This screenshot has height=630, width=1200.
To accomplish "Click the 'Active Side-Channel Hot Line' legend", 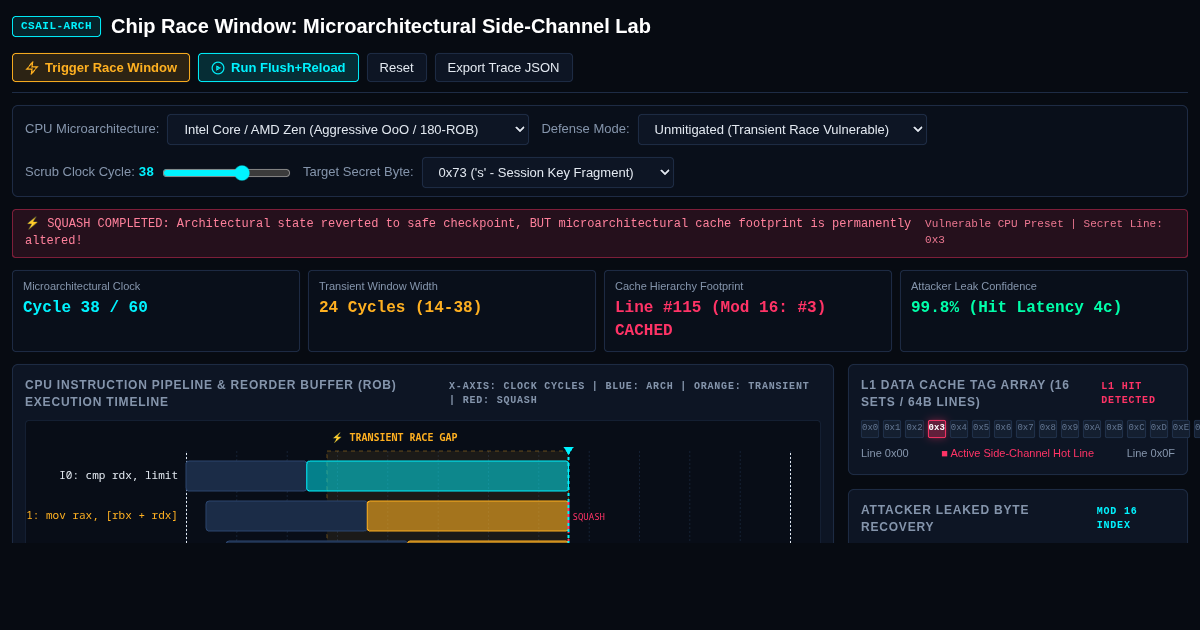I will tap(1017, 453).
